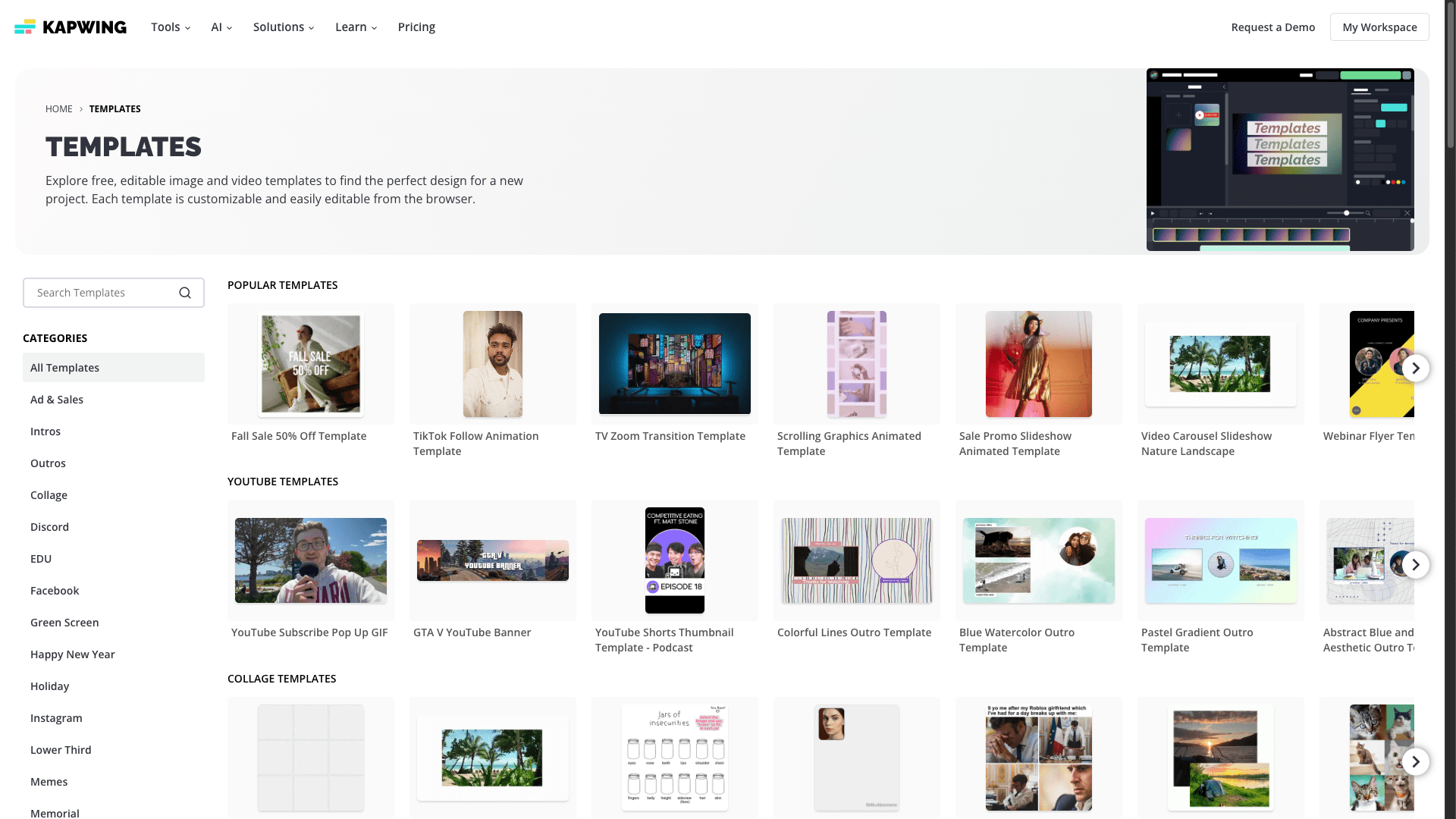The image size is (1456, 819).
Task: Expand the Solutions dropdown menu
Action: pos(284,27)
